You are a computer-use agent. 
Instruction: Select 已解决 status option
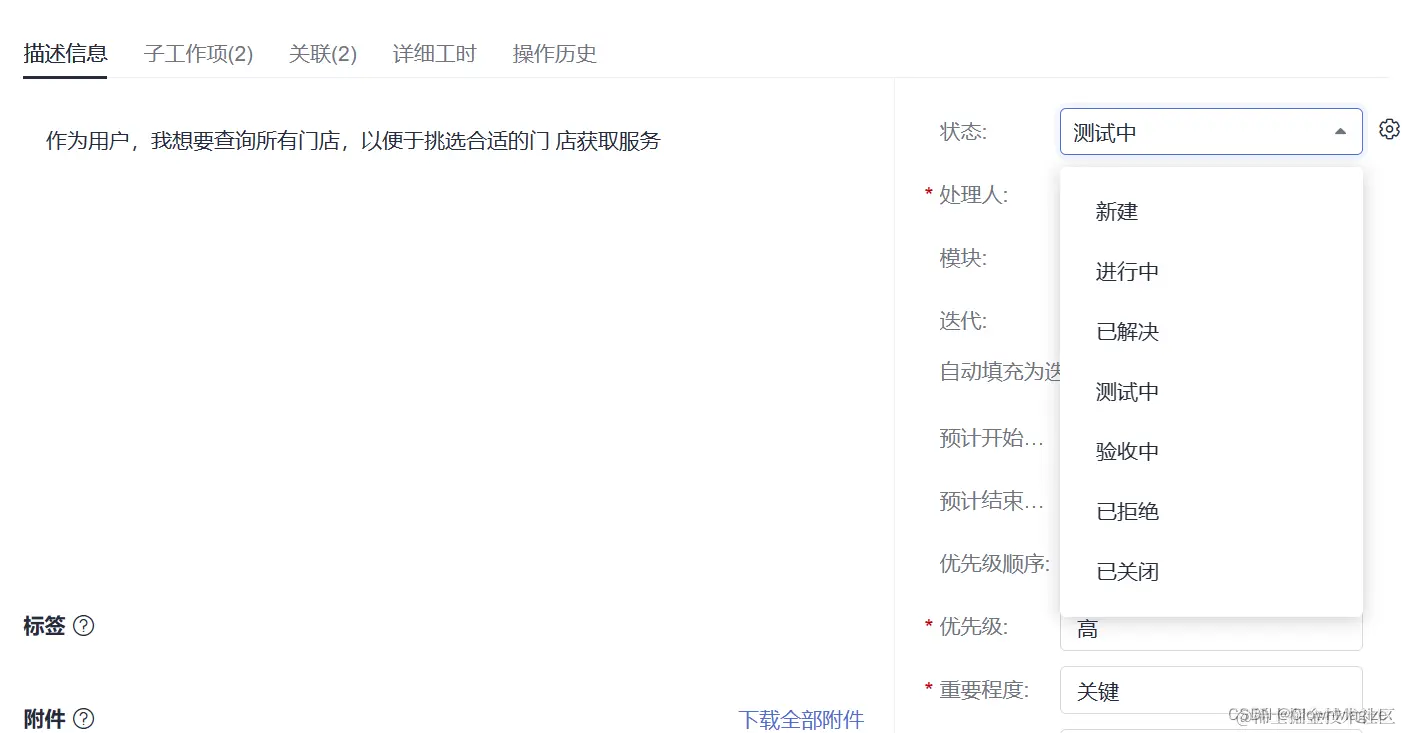(x=1211, y=332)
